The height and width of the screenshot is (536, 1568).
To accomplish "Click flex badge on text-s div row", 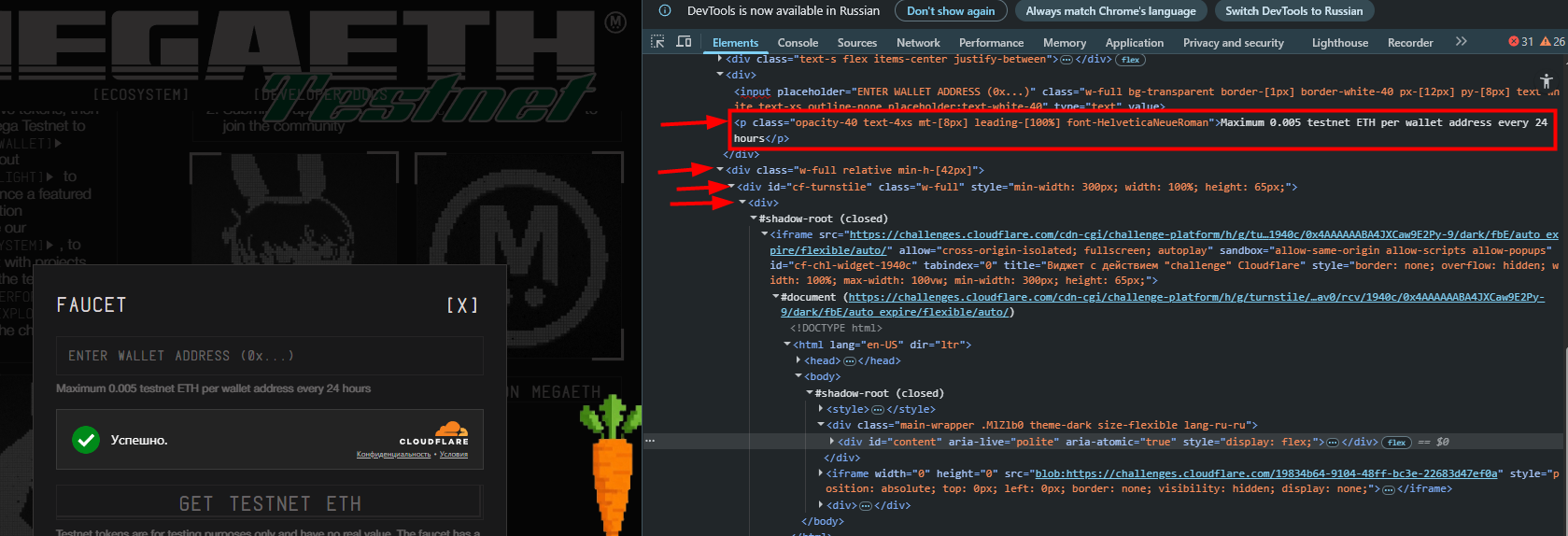I will coord(1131,60).
